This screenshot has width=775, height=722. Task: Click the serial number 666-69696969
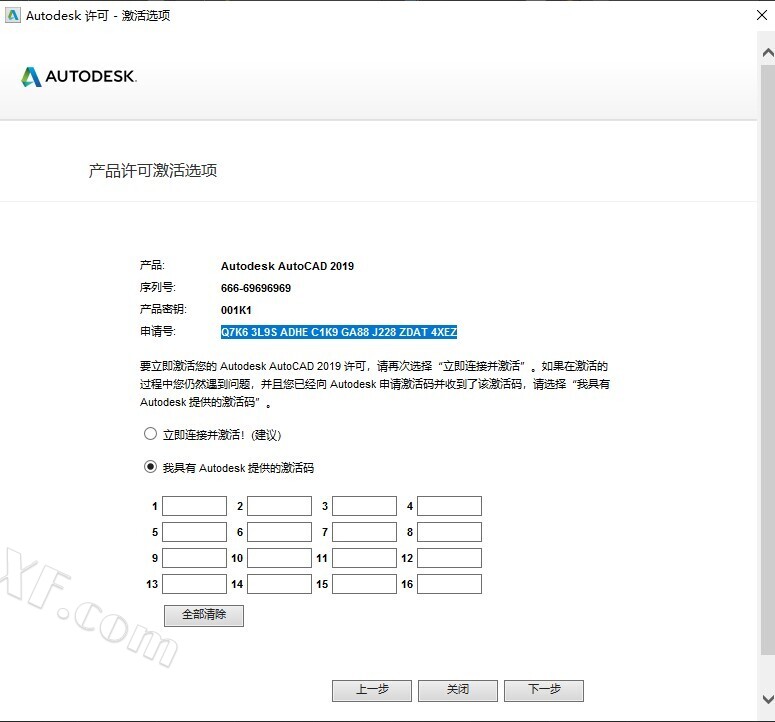pyautogui.click(x=256, y=288)
